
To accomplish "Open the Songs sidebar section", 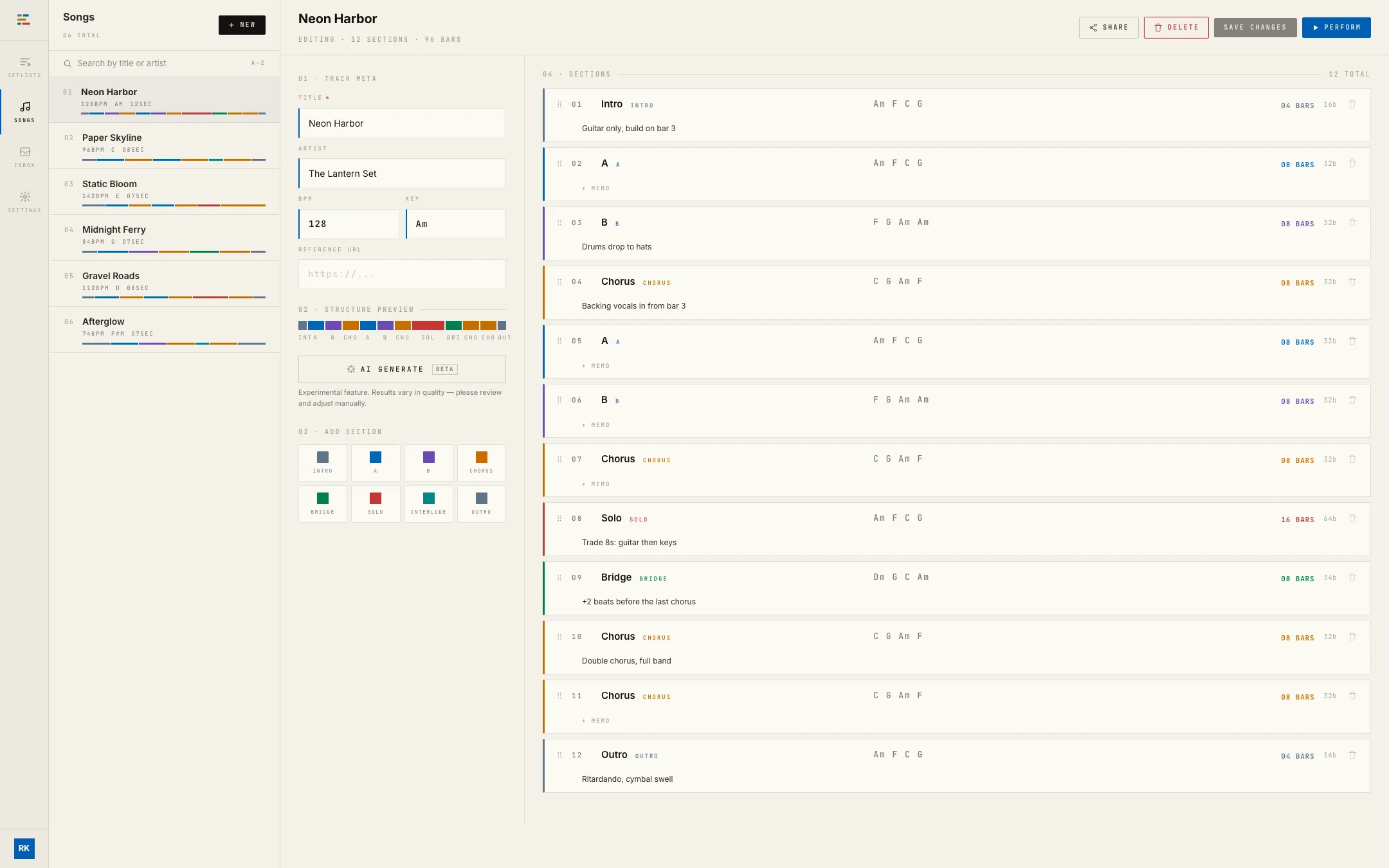I will (24, 112).
